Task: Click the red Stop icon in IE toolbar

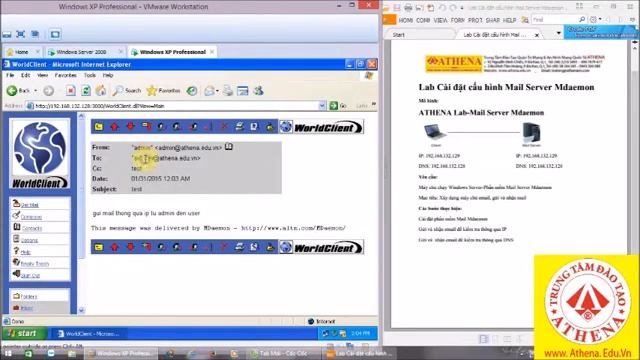Action: [x=71, y=91]
